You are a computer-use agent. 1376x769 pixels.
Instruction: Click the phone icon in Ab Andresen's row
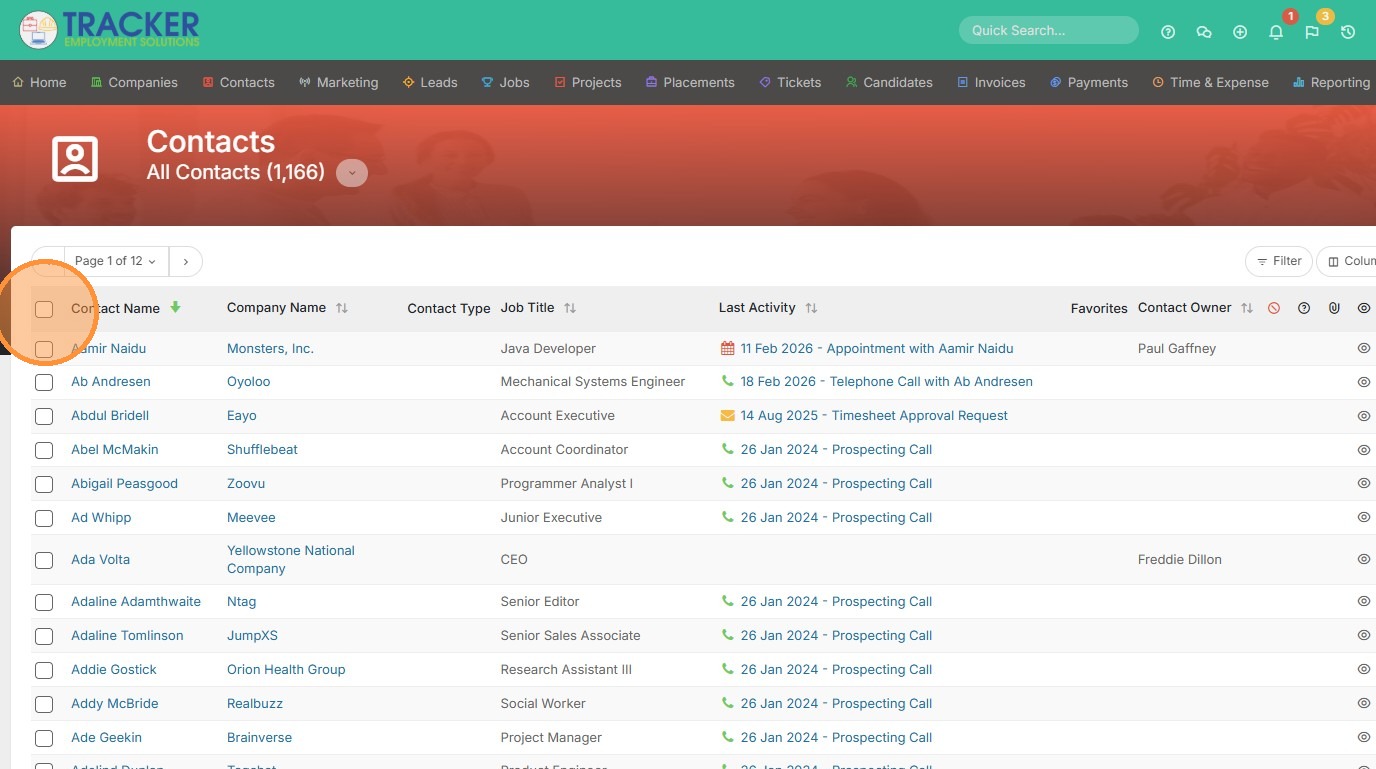728,381
